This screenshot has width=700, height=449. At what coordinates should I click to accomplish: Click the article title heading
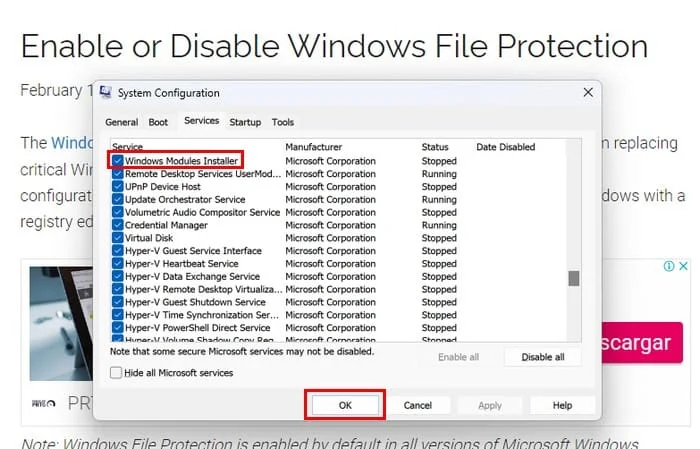(x=334, y=46)
